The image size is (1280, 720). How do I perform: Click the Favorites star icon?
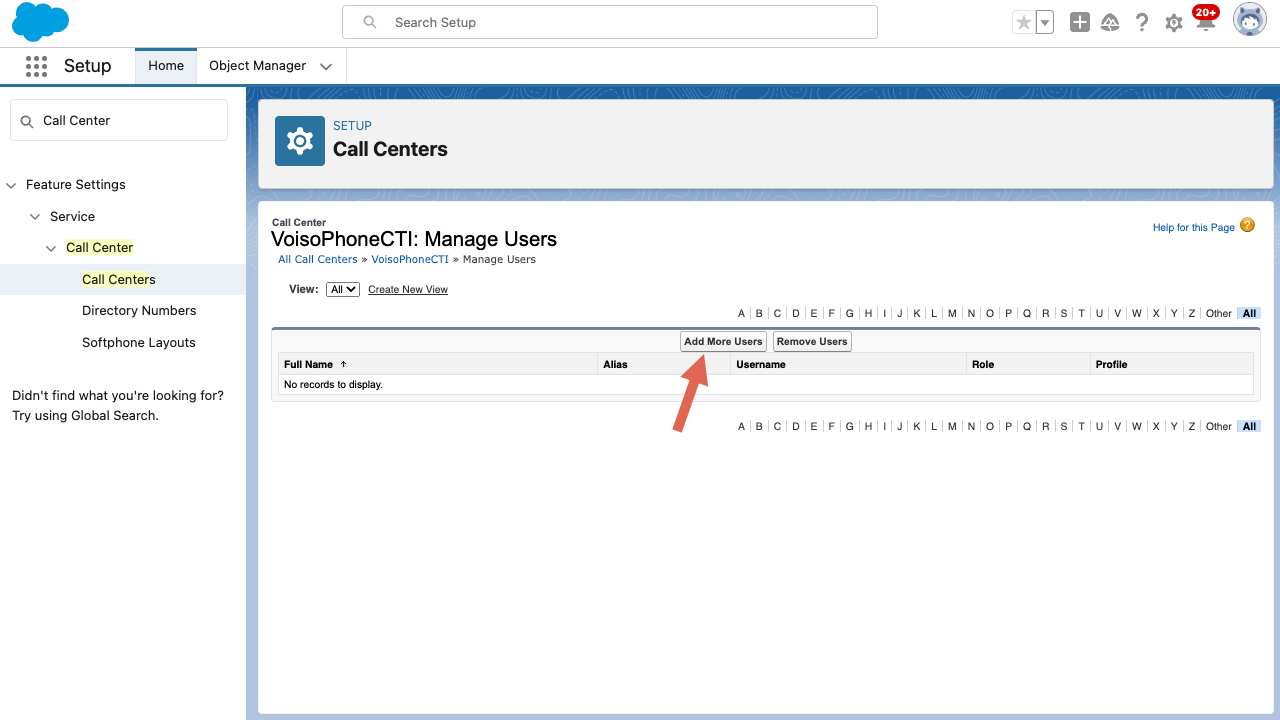click(x=1023, y=22)
